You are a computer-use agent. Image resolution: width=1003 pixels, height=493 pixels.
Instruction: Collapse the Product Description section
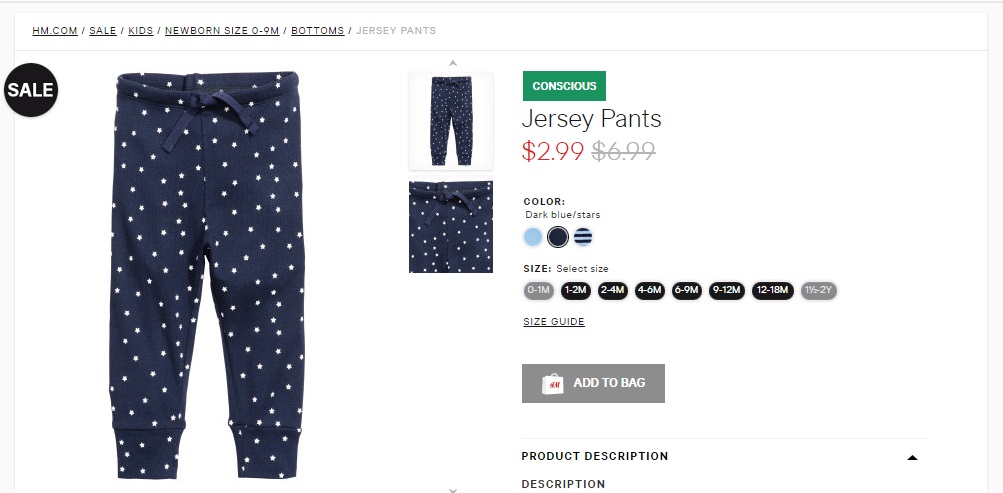(x=911, y=457)
